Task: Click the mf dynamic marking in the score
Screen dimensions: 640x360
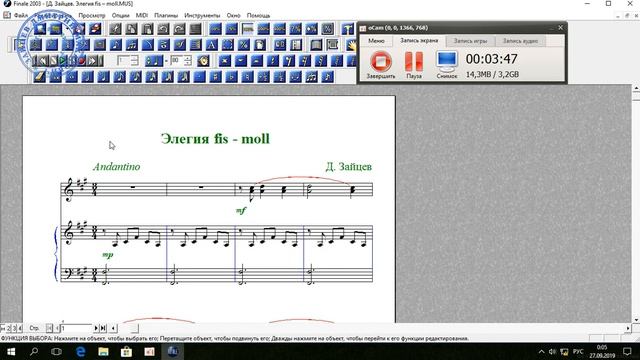Action: [241, 211]
